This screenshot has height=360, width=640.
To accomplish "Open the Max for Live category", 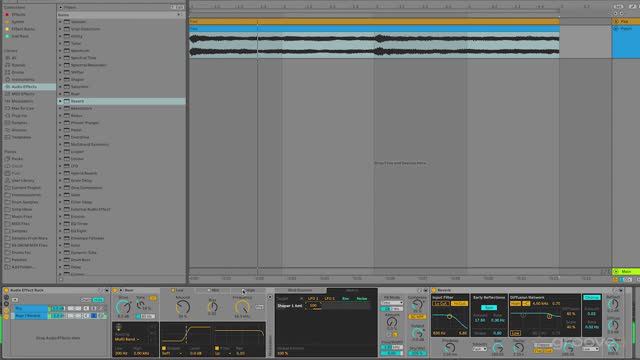I will (22, 109).
